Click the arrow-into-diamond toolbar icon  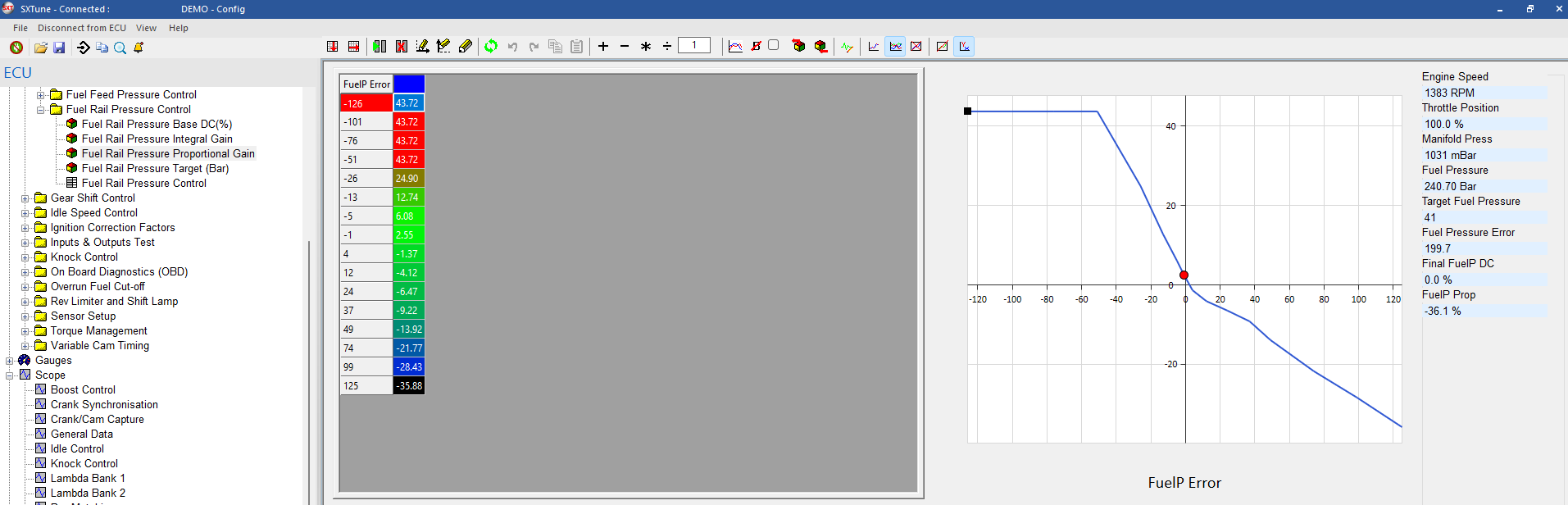click(x=83, y=48)
